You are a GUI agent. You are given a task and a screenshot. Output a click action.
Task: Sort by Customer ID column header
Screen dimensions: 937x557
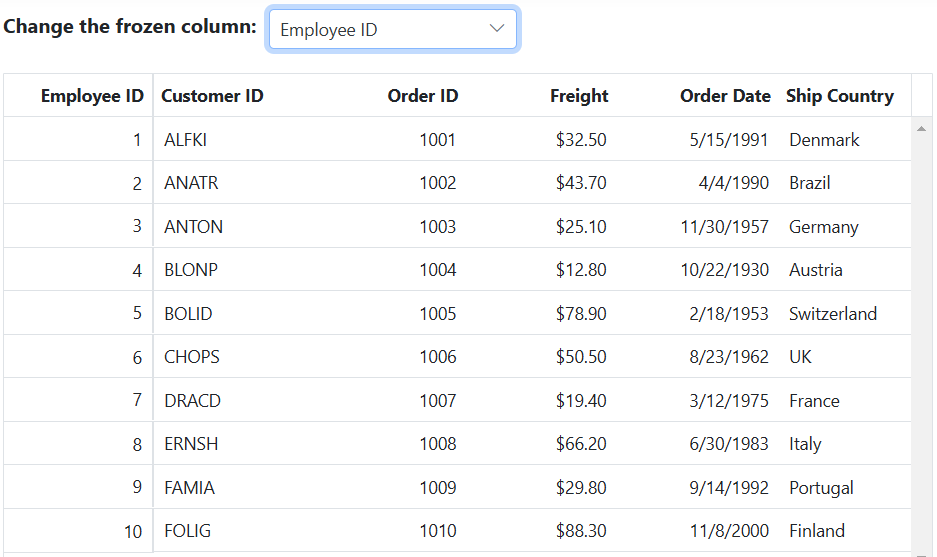212,96
